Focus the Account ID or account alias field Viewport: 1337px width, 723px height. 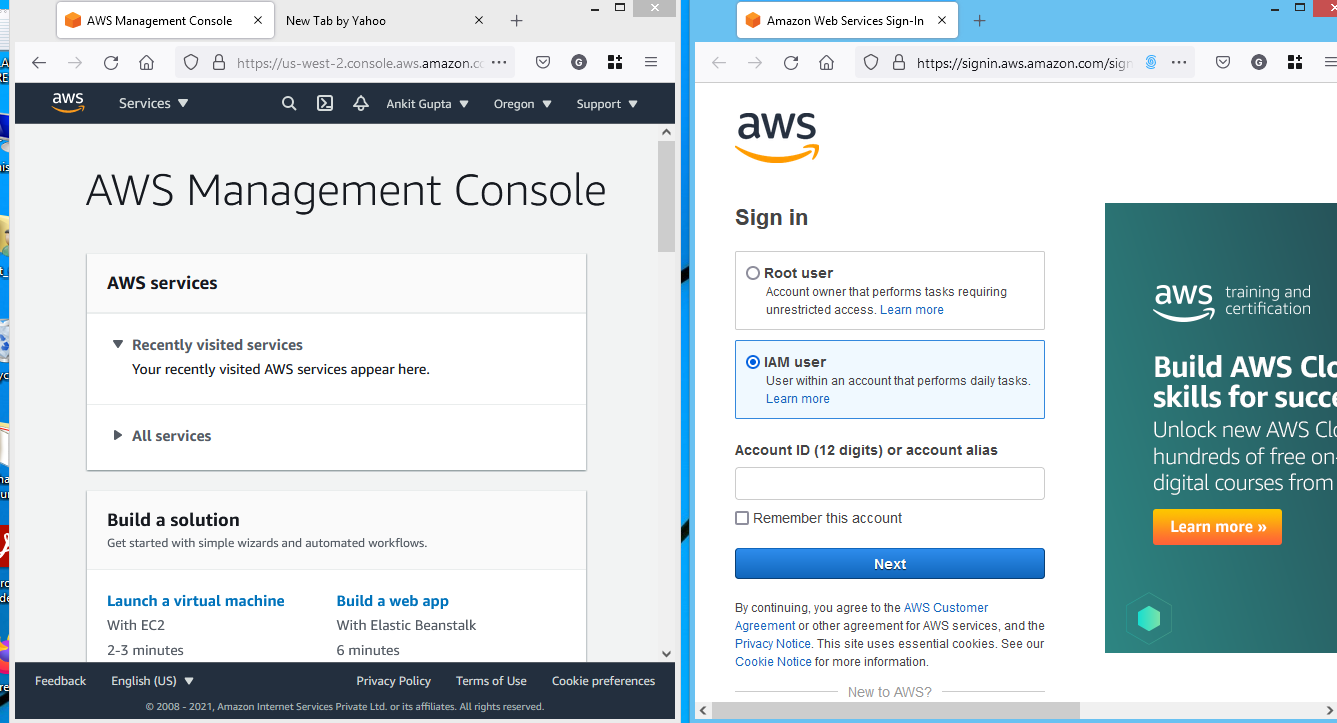pos(890,483)
